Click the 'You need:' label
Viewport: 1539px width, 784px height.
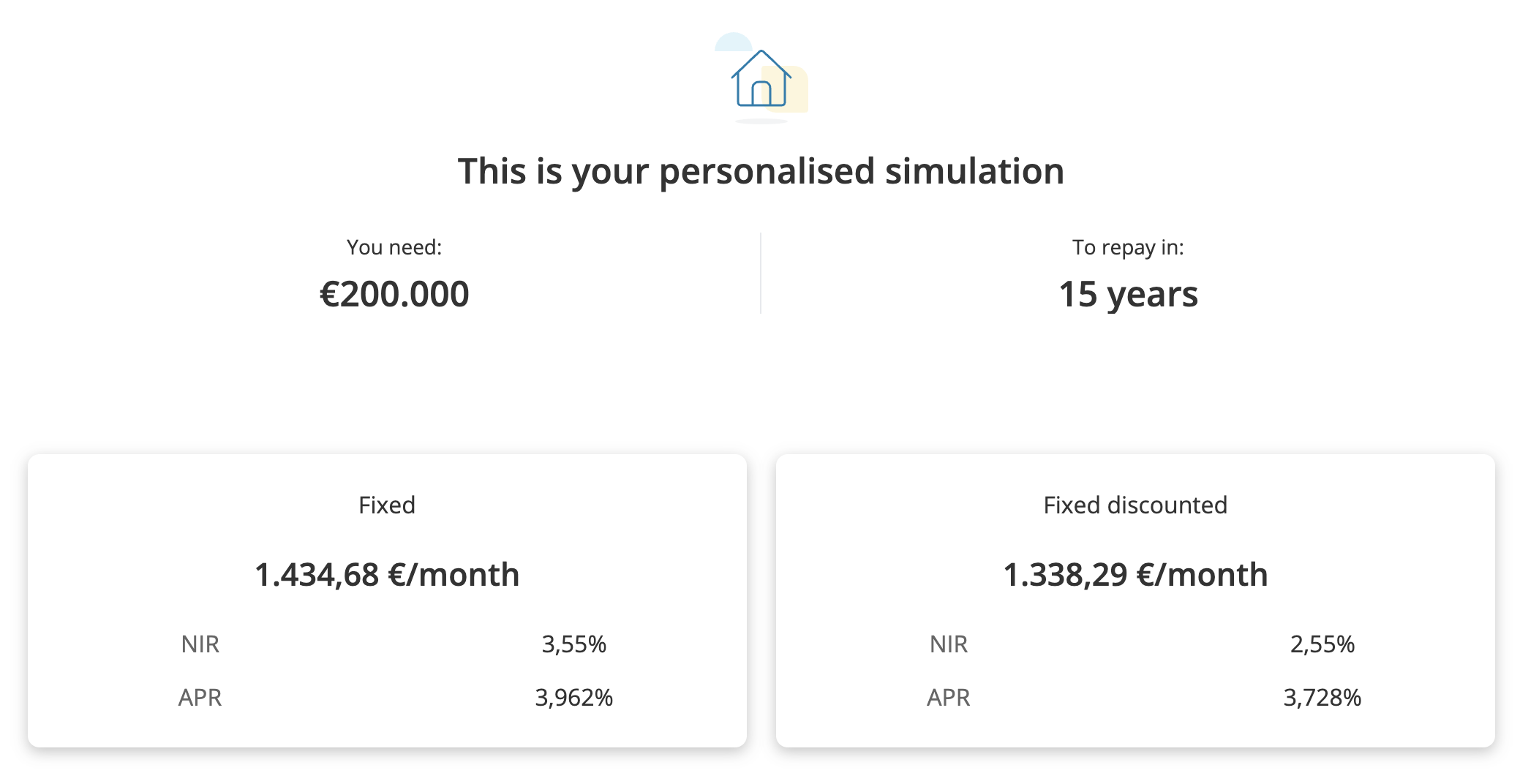394,247
